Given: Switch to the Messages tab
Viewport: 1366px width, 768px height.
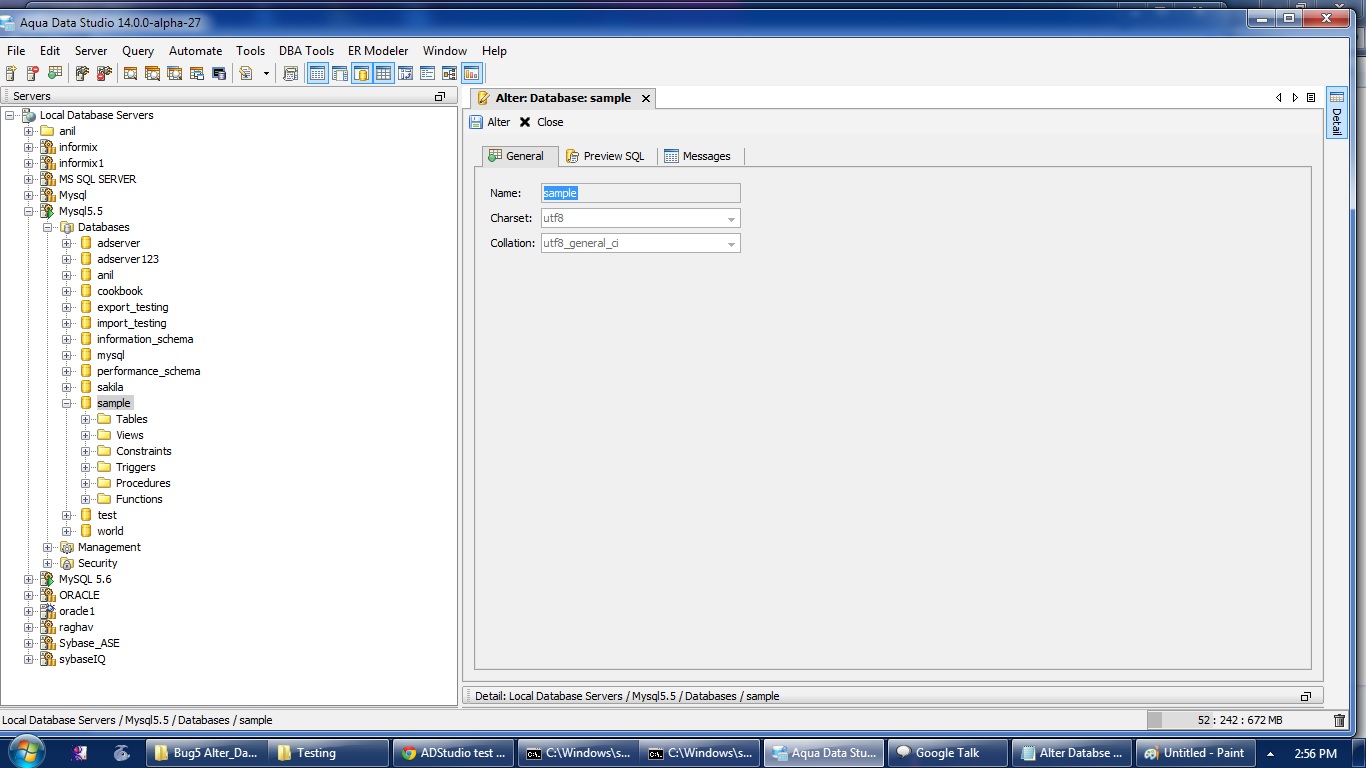Looking at the screenshot, I should pos(698,156).
